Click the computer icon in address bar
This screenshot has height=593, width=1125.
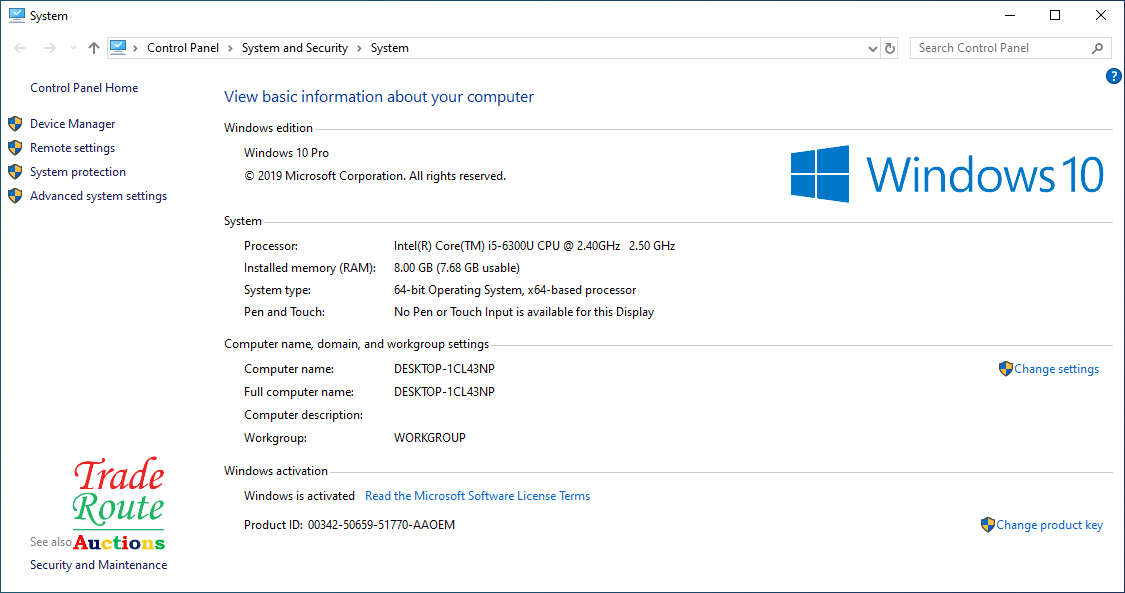[x=119, y=47]
